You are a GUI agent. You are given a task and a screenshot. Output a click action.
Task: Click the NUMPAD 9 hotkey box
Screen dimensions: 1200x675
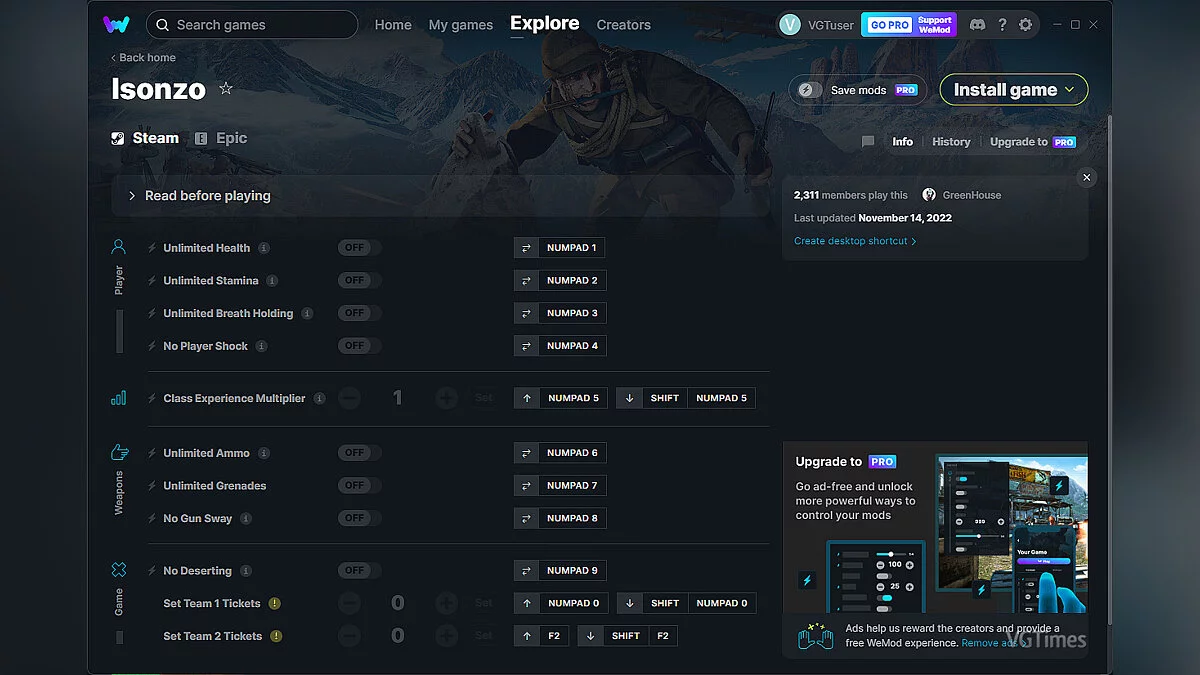(572, 571)
